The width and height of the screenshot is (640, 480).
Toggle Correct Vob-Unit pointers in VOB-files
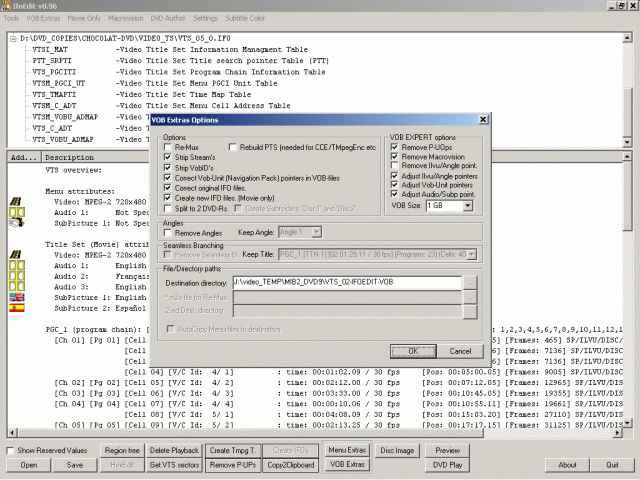[167, 178]
